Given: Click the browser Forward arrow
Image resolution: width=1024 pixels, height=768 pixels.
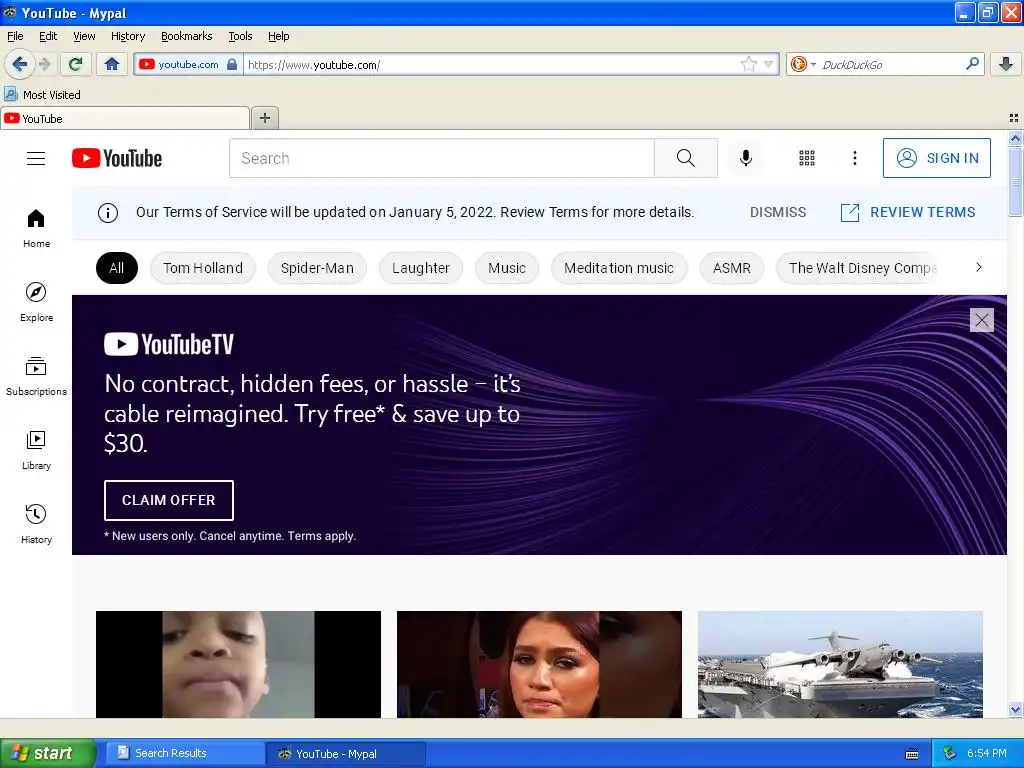Looking at the screenshot, I should [44, 64].
